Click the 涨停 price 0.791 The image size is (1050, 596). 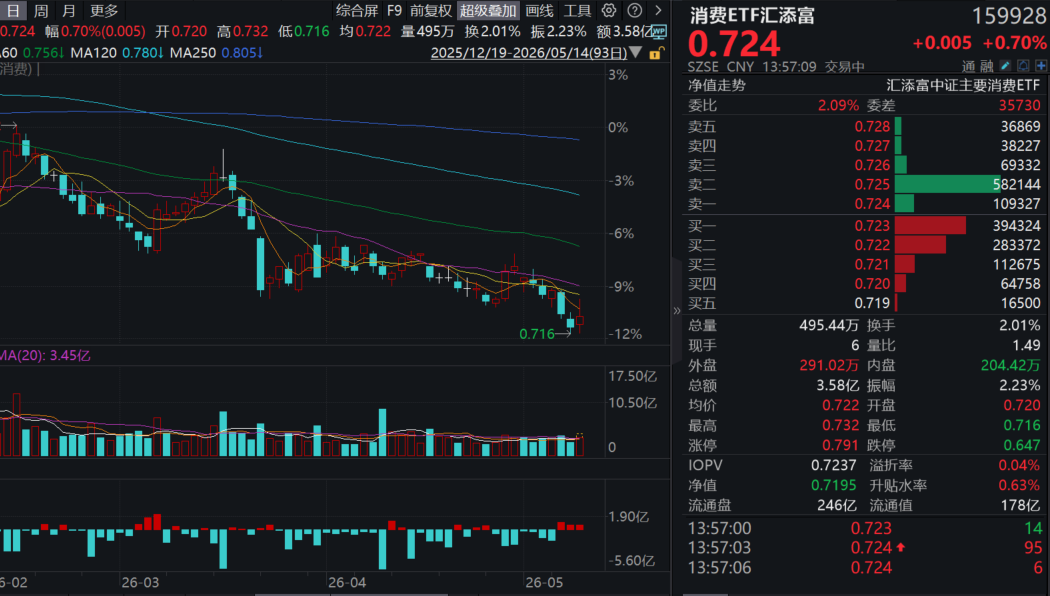tap(840, 445)
